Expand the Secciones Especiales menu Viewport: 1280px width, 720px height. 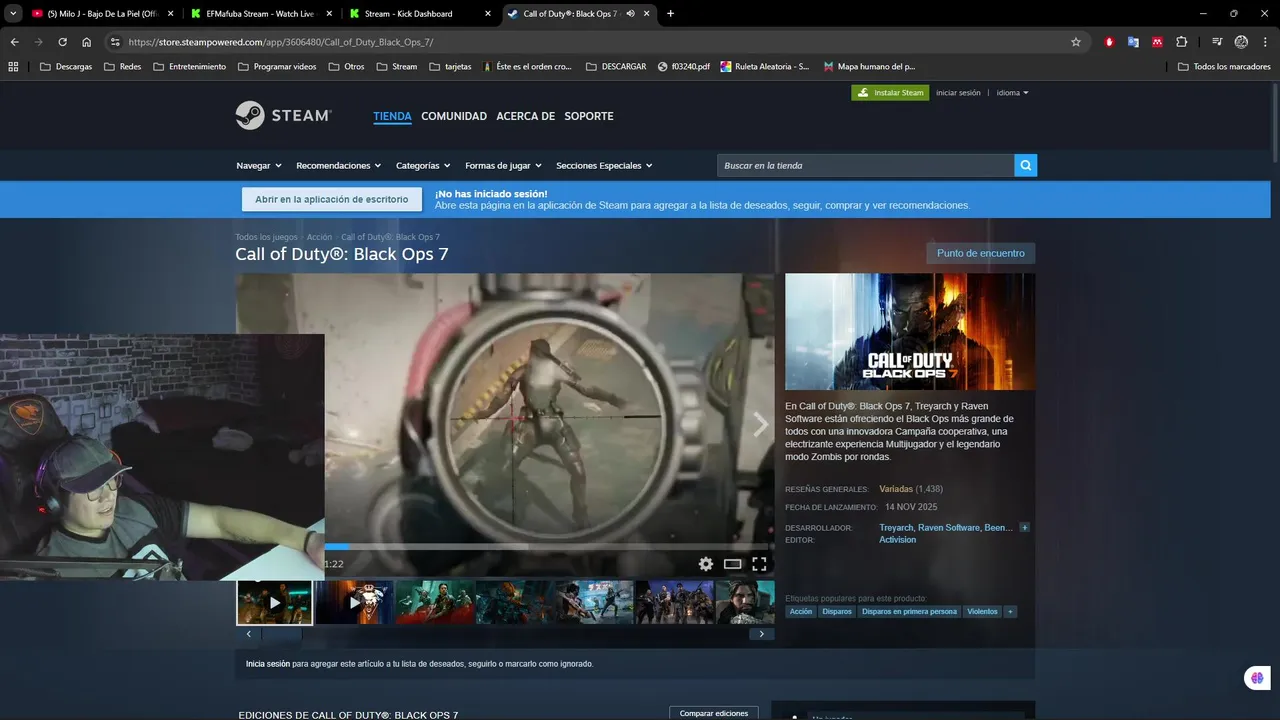coord(604,166)
